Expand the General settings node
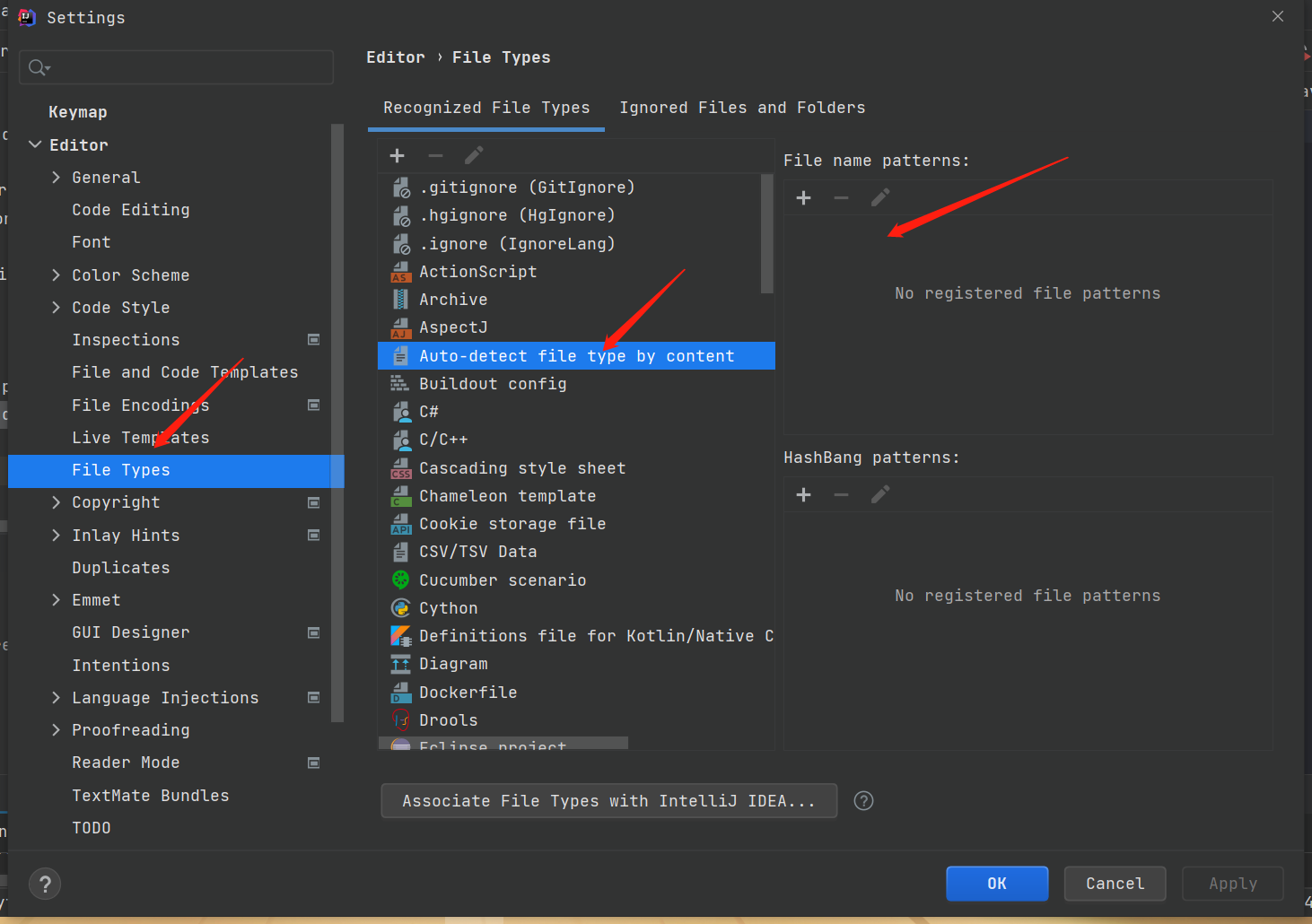The height and width of the screenshot is (924, 1312). point(57,178)
